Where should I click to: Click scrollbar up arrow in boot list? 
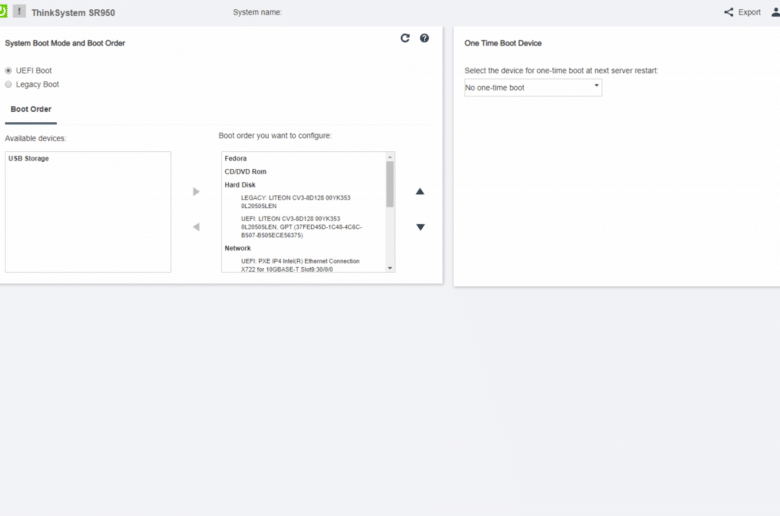pyautogui.click(x=390, y=157)
